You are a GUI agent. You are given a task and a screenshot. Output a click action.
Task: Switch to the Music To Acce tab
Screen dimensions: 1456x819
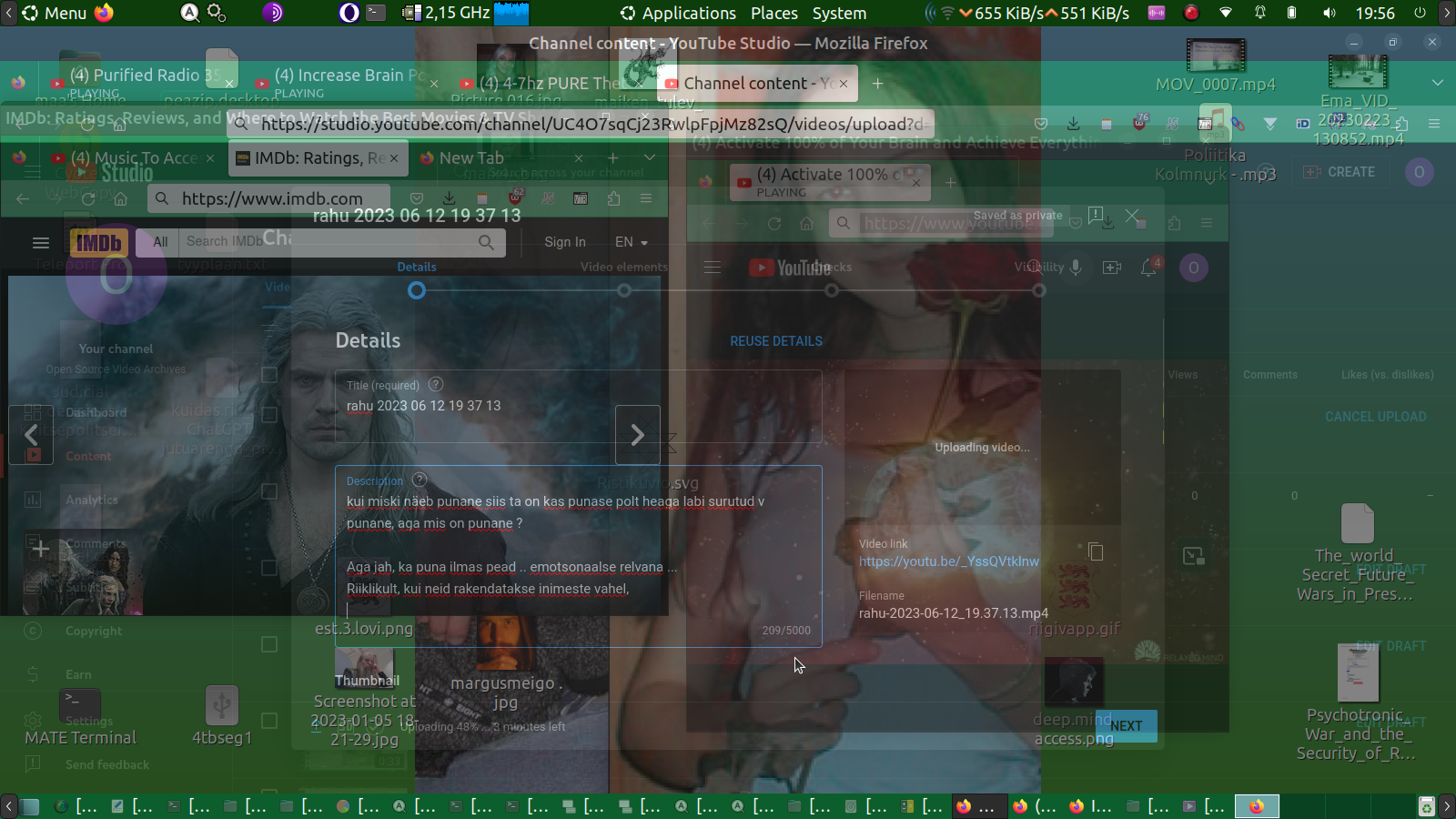point(133,158)
